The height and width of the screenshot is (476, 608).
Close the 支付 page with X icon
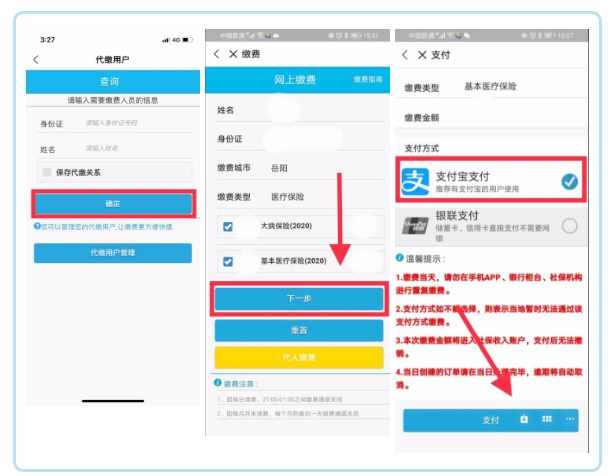[420, 54]
